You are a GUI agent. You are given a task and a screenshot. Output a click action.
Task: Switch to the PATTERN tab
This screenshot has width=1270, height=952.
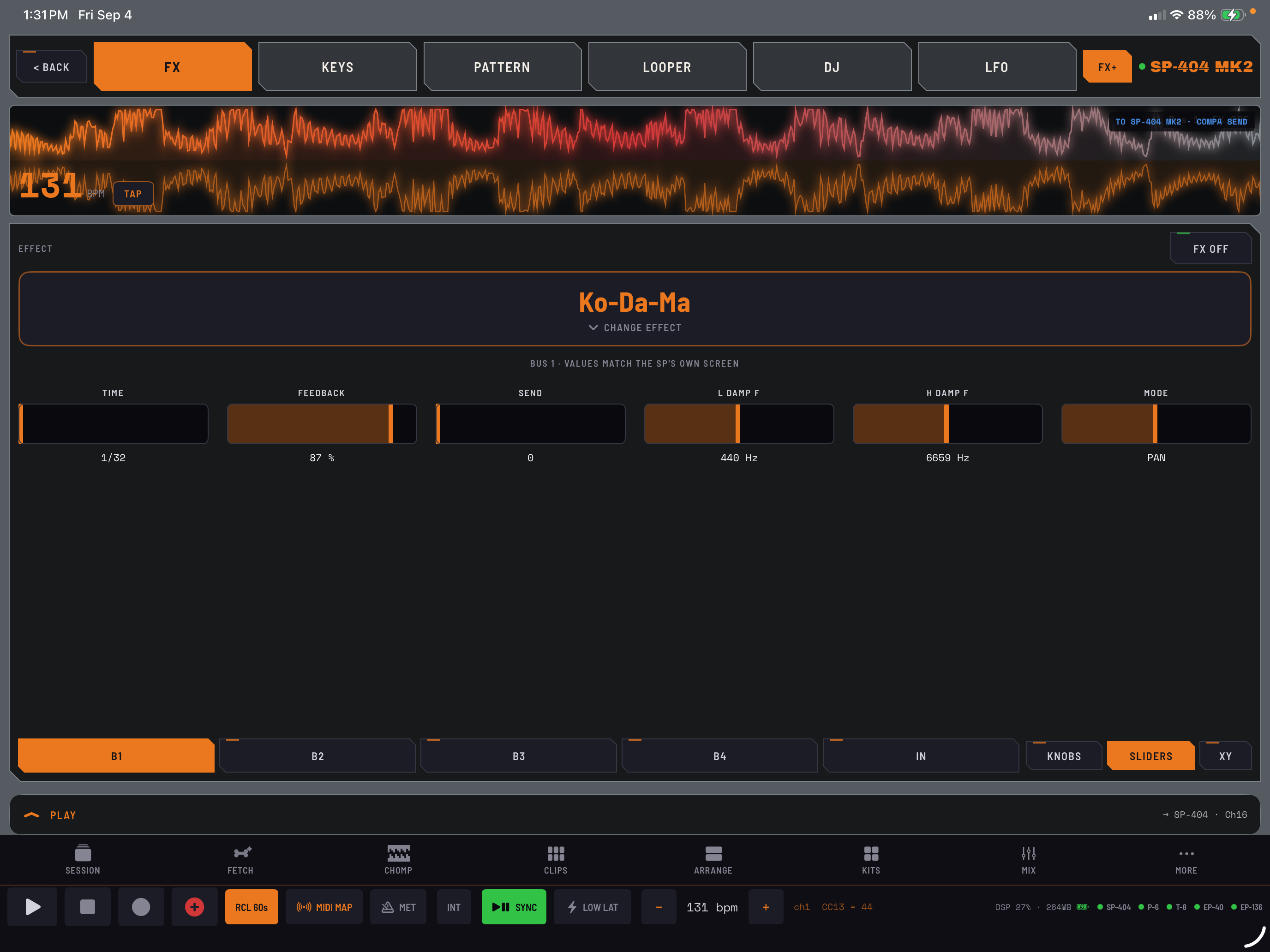pyautogui.click(x=503, y=66)
